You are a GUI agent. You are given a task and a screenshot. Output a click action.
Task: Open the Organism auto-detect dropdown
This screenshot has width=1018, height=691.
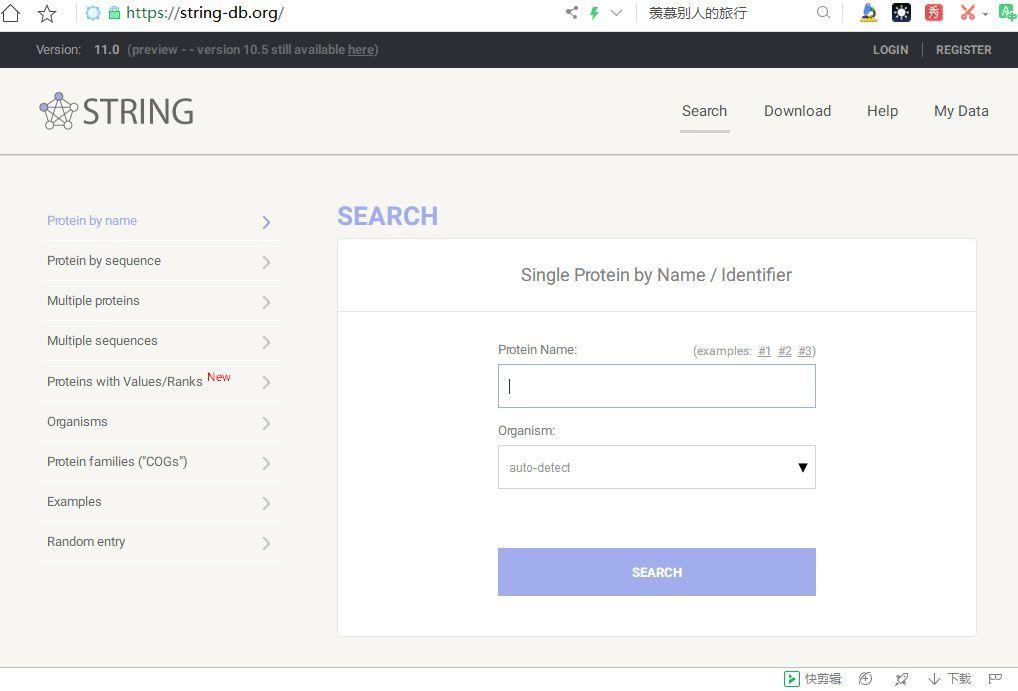click(656, 467)
